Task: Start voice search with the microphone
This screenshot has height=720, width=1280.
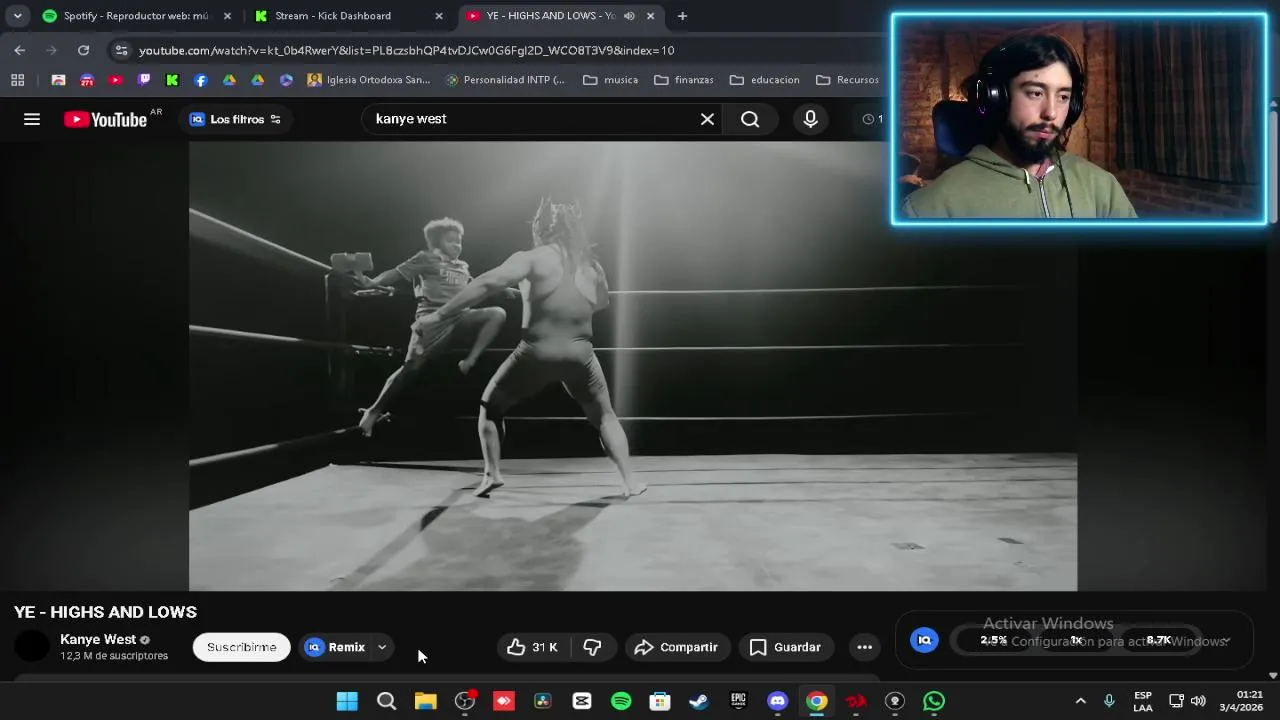Action: coord(810,119)
